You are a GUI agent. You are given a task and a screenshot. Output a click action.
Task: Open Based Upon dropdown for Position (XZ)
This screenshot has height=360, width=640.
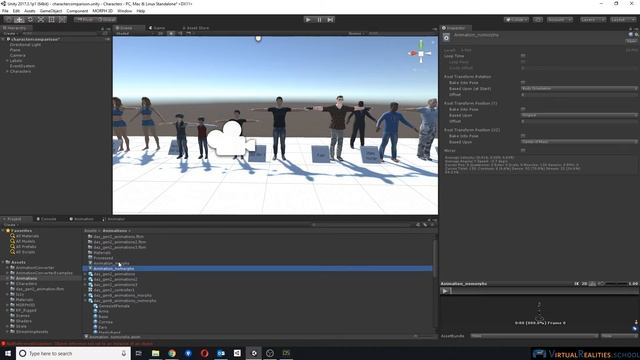579,142
